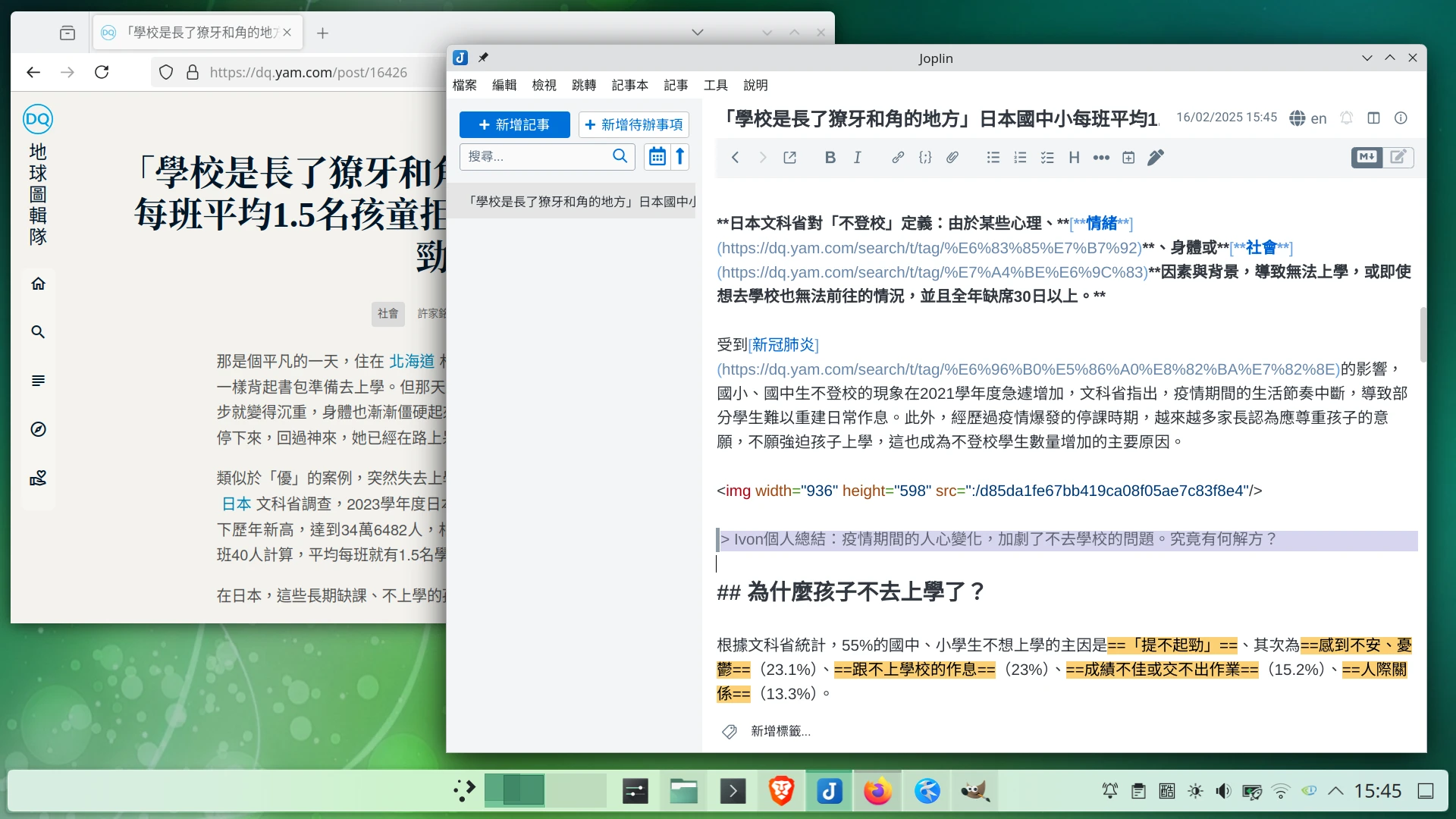This screenshot has height=819, width=1456.
Task: Insert code block with braces icon
Action: pyautogui.click(x=925, y=158)
